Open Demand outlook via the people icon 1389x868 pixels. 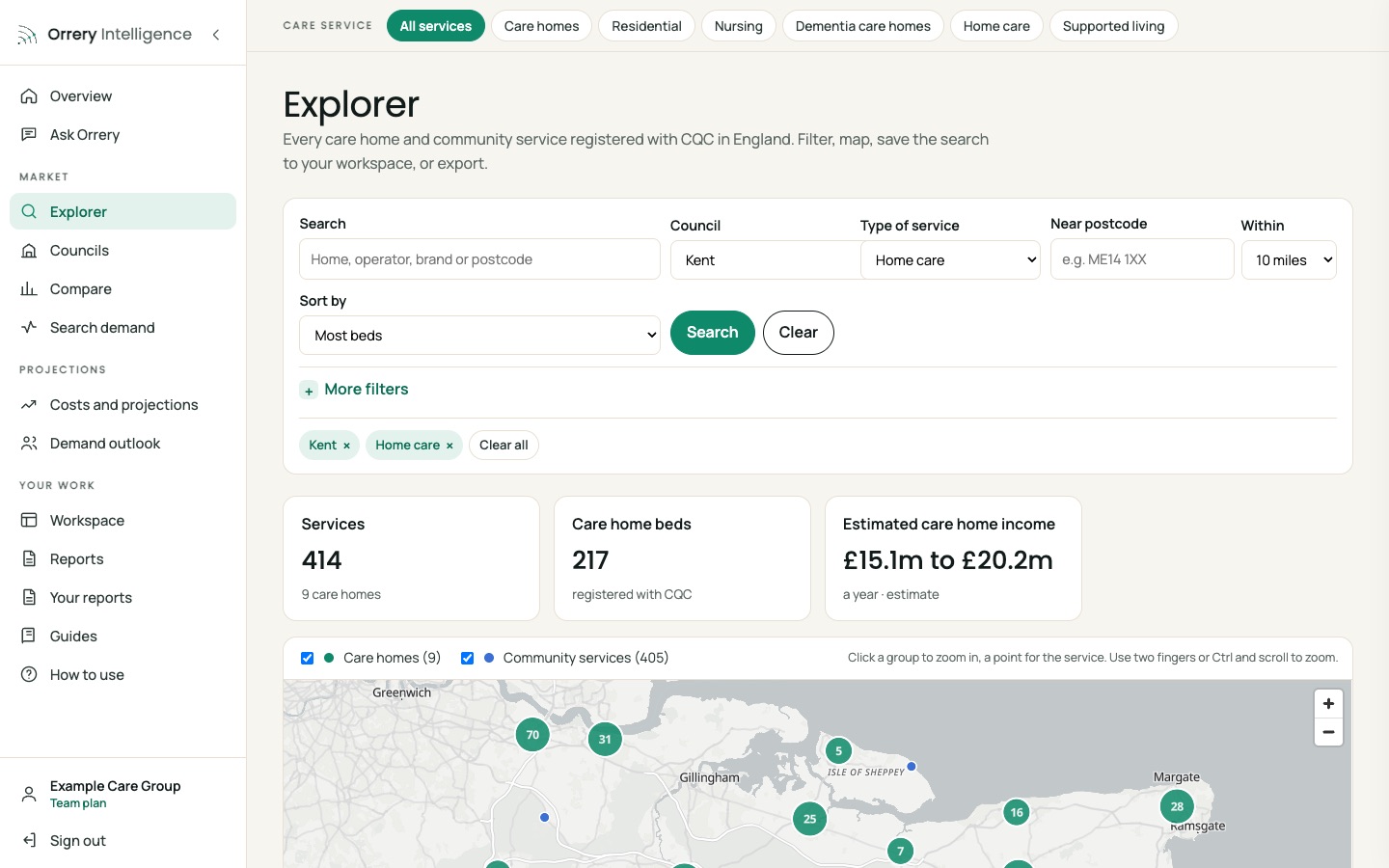click(29, 444)
